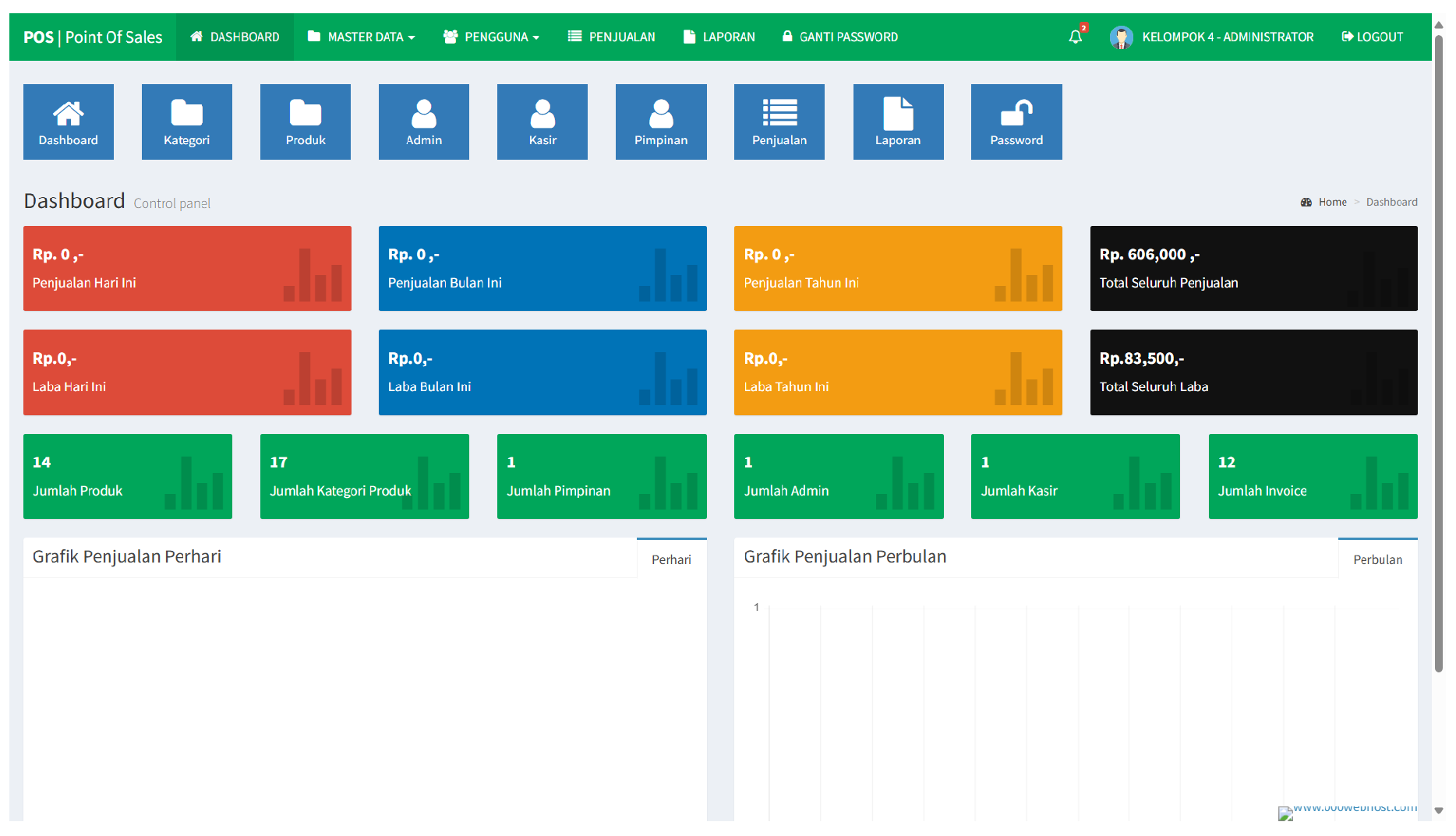Open Penjualan in the top navigation

coord(612,37)
